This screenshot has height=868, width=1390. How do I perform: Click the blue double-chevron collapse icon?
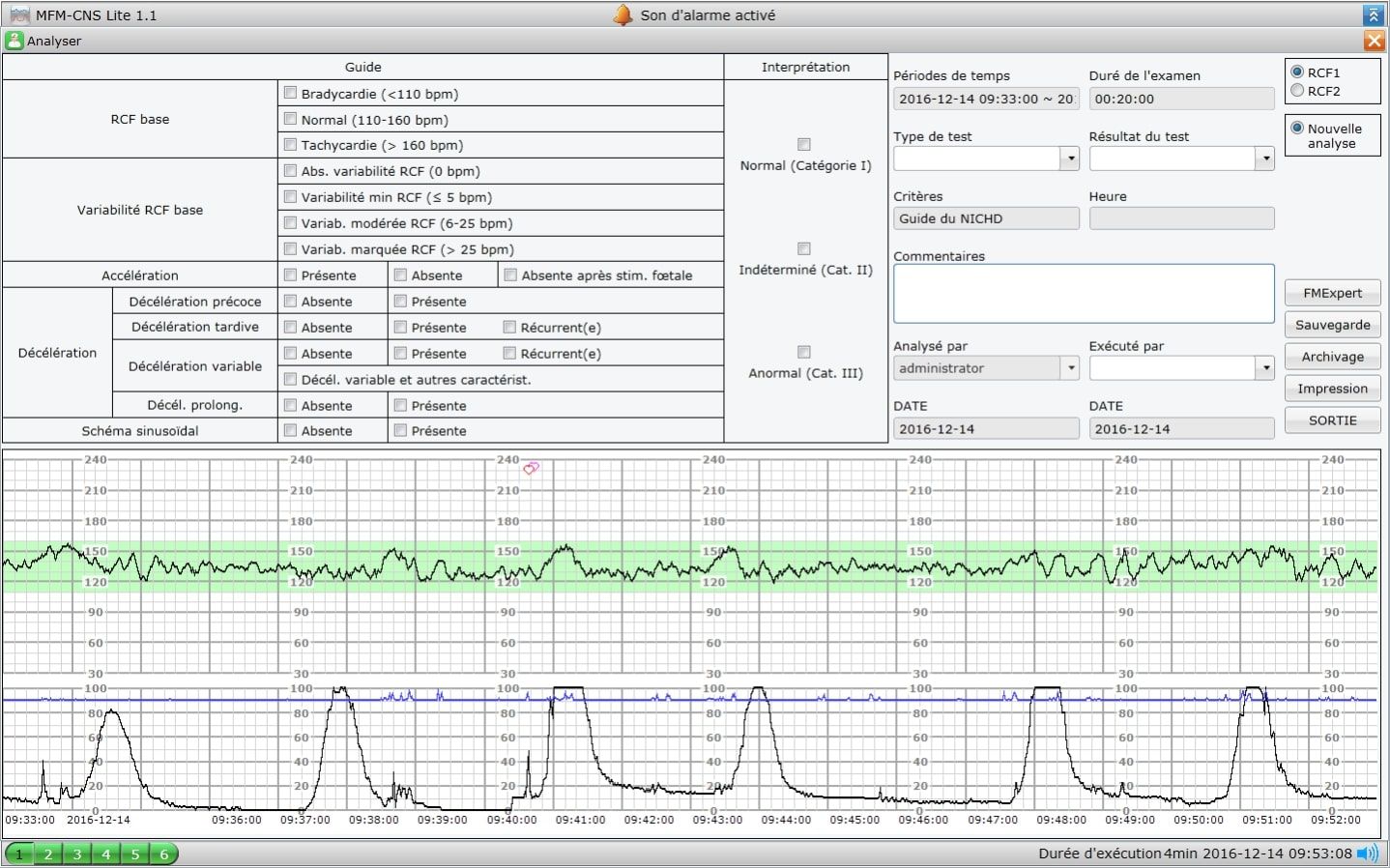click(1373, 14)
